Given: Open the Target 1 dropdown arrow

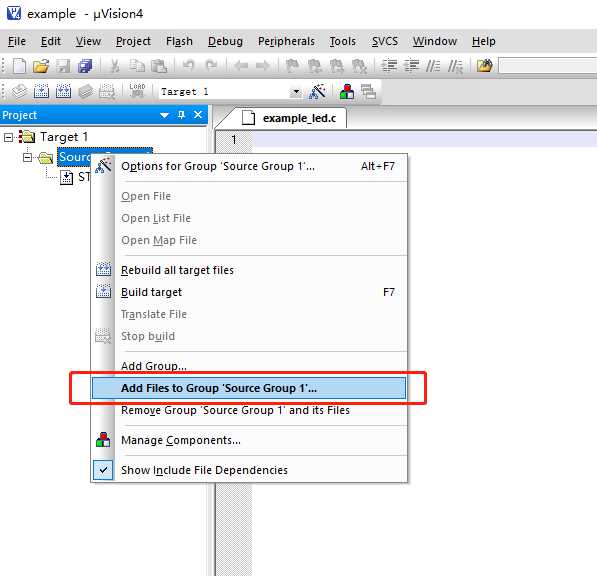Looking at the screenshot, I should [295, 92].
